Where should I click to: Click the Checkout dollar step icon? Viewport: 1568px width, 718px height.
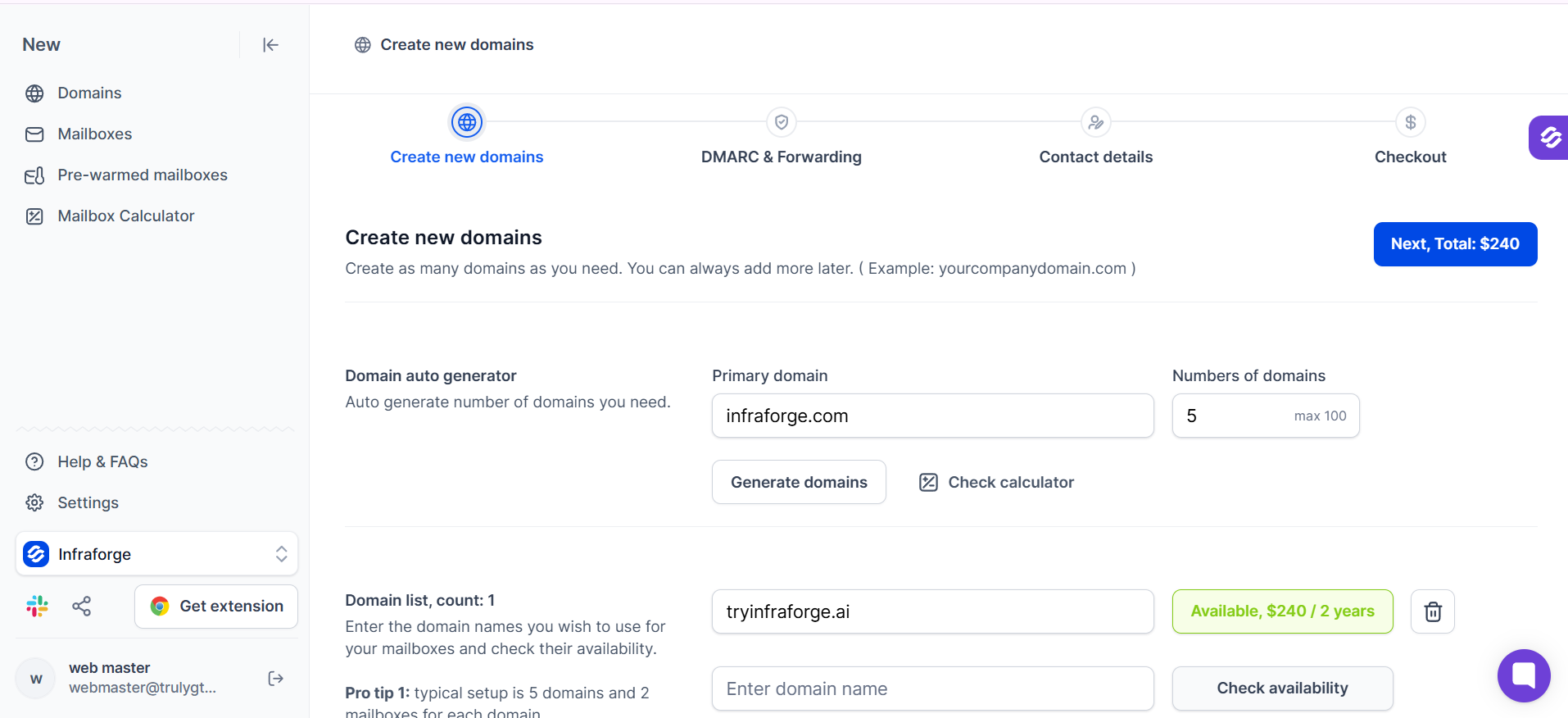point(1411,122)
